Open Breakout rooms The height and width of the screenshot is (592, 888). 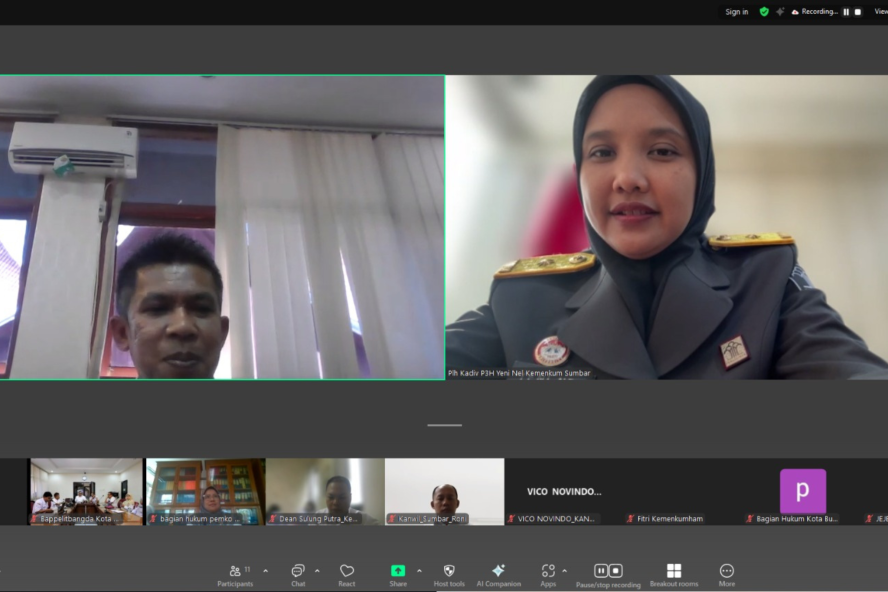(x=674, y=575)
